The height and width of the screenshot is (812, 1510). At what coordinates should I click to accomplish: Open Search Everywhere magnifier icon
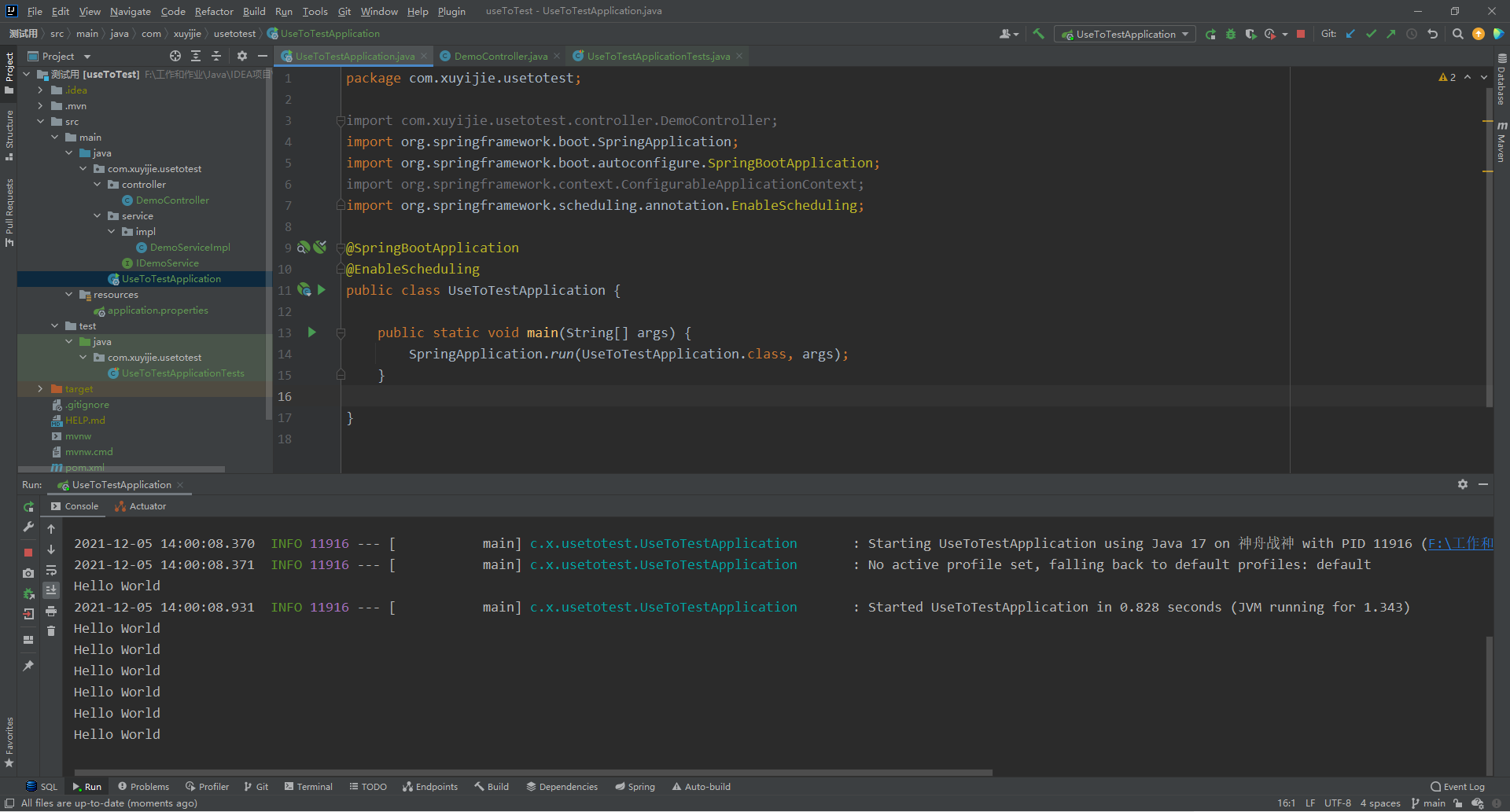(1457, 34)
